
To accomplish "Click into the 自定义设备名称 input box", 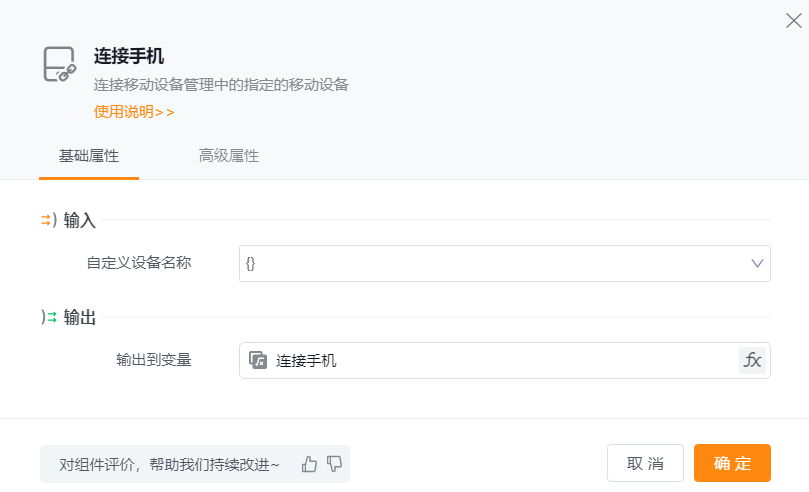I will click(x=490, y=263).
